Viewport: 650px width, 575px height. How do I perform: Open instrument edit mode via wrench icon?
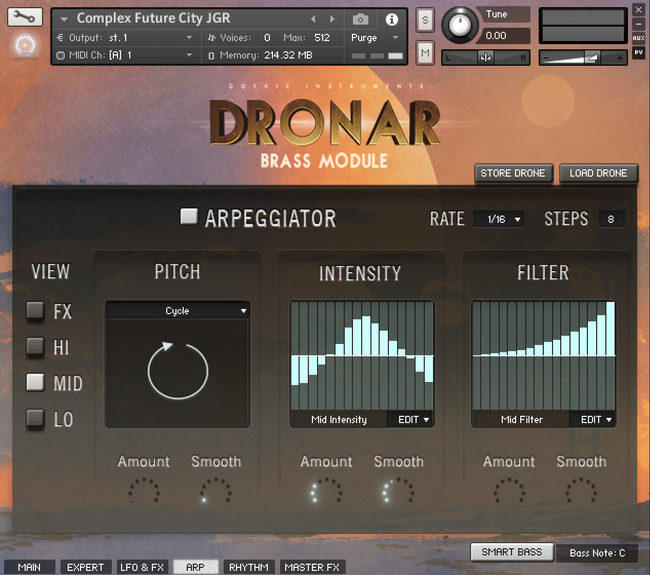(25, 17)
